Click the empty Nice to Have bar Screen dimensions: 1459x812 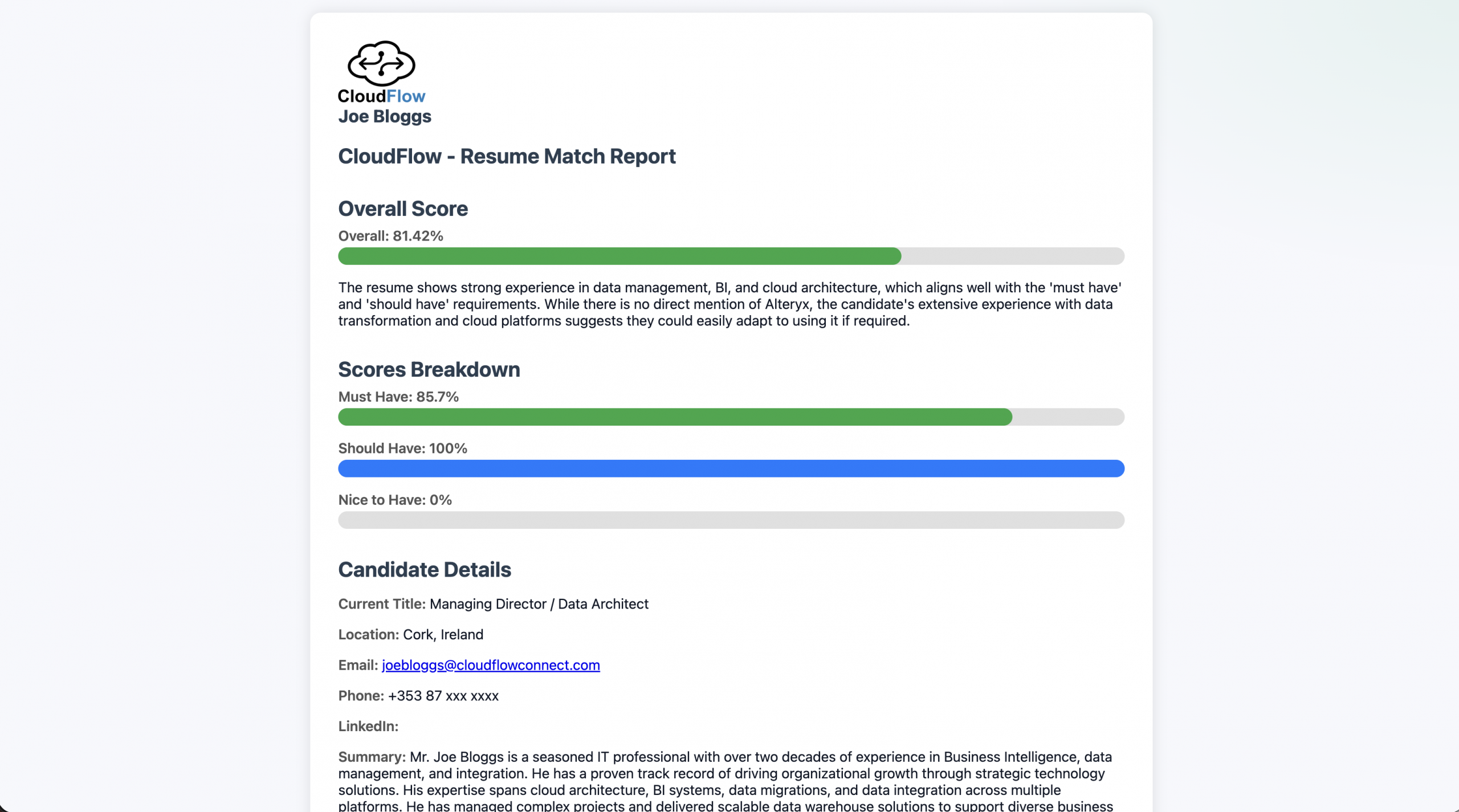pyautogui.click(x=731, y=520)
